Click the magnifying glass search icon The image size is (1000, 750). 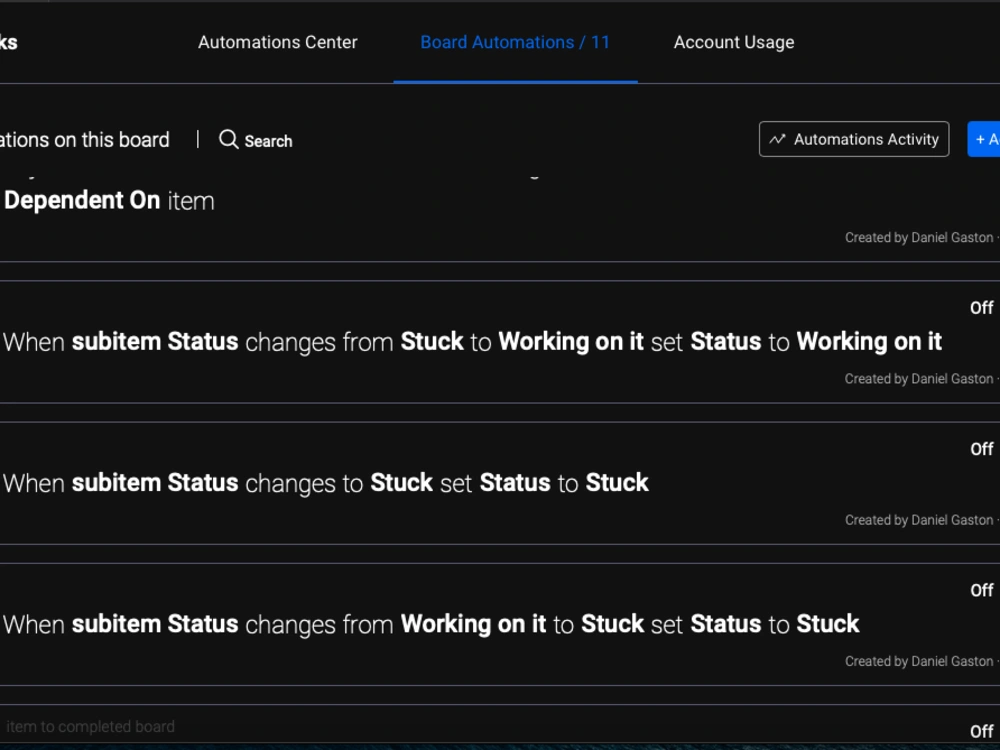[x=229, y=140]
